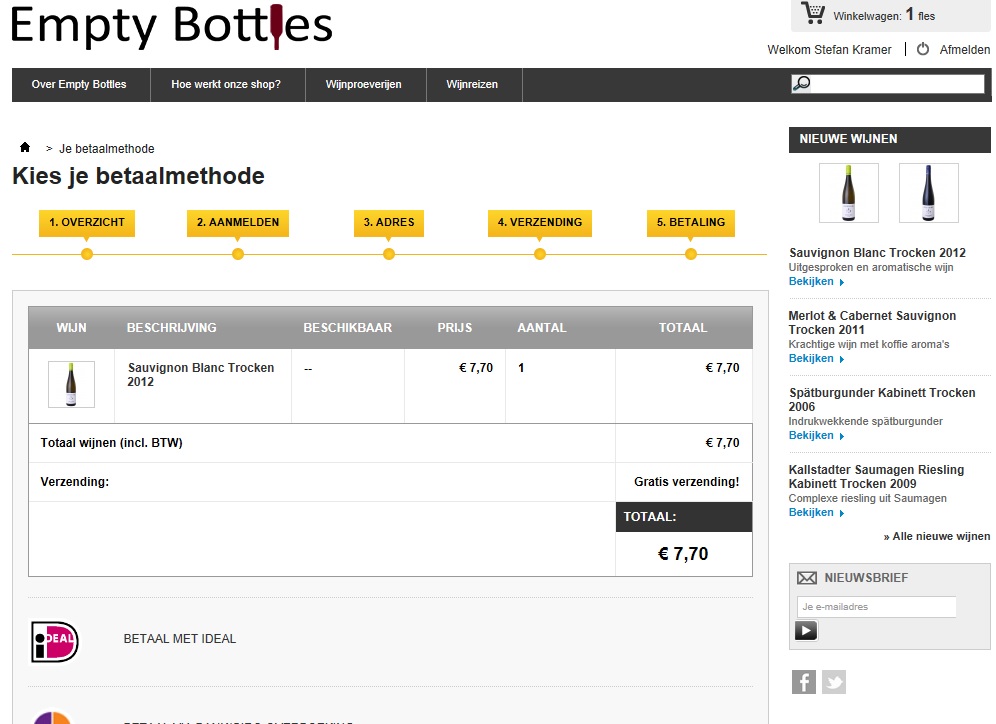Click the Afmelden logout link
The width and height of the screenshot is (996, 724).
point(964,49)
